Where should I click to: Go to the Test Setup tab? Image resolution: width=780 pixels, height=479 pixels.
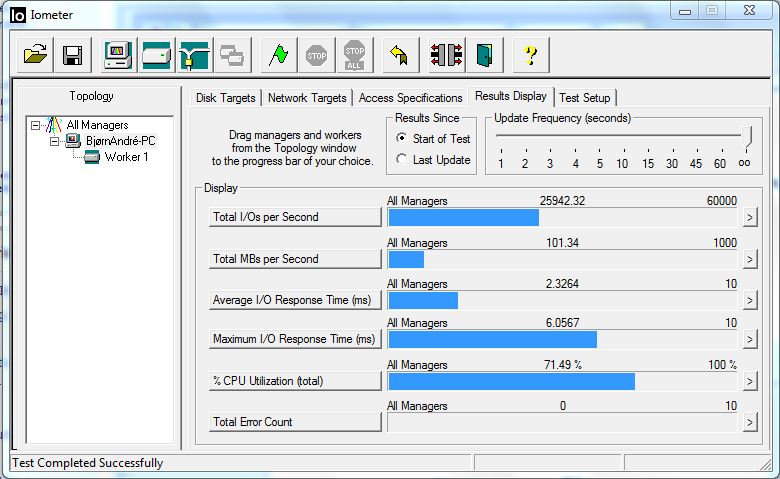coord(585,98)
